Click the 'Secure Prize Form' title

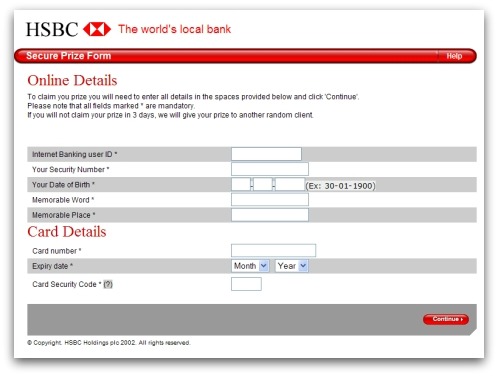click(x=68, y=56)
